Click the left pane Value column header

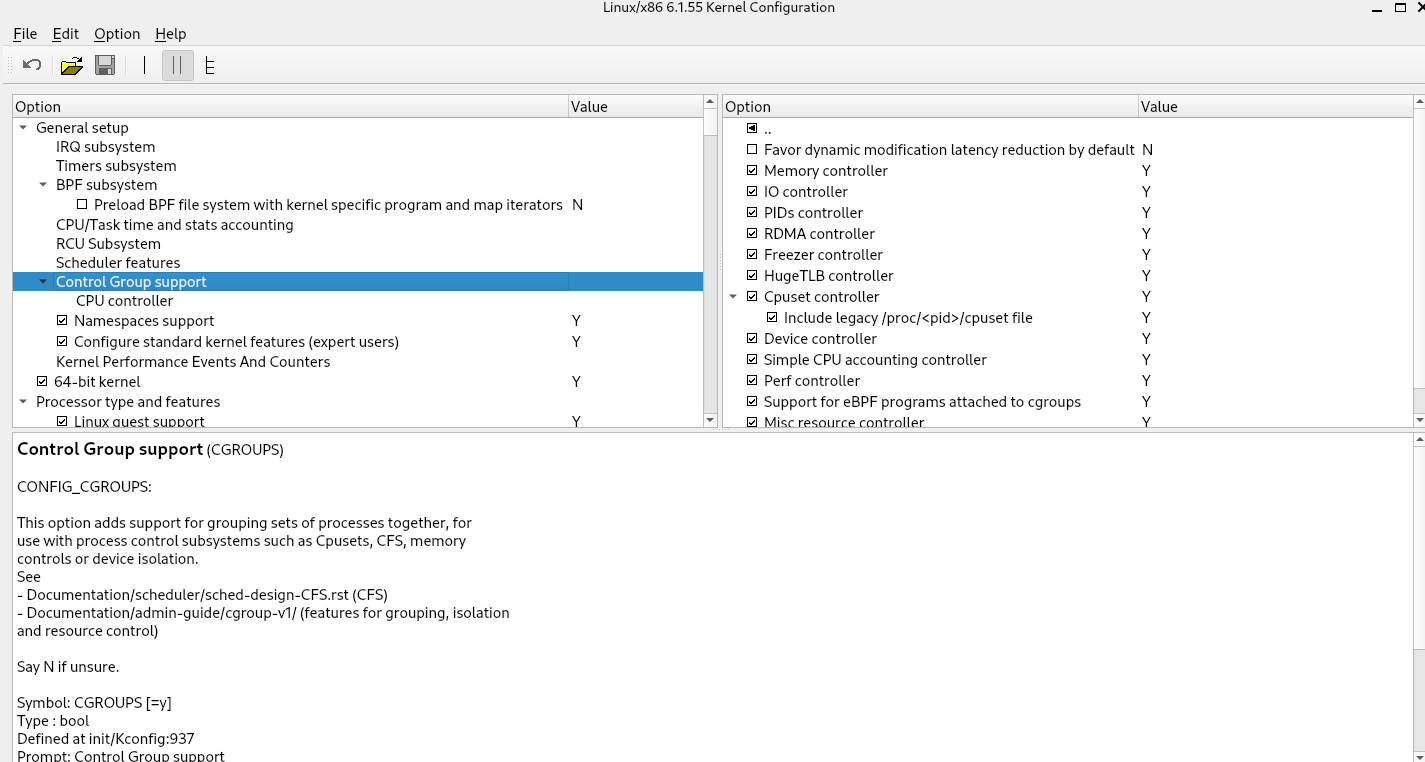634,107
